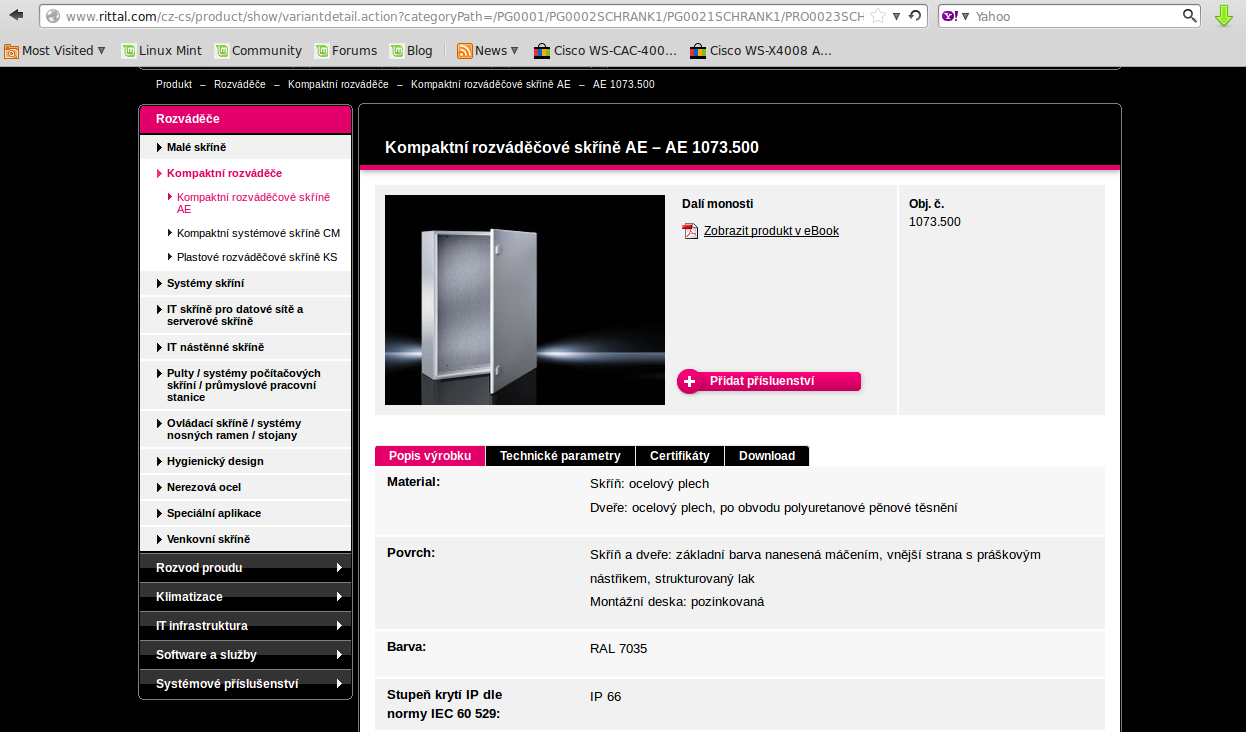Viewport: 1246px width, 732px height.
Task: Switch to the Technické parametry tab
Action: pos(560,456)
